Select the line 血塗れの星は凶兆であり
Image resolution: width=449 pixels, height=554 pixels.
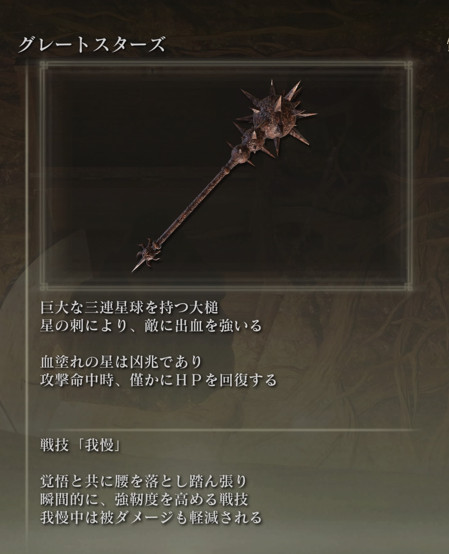121,362
